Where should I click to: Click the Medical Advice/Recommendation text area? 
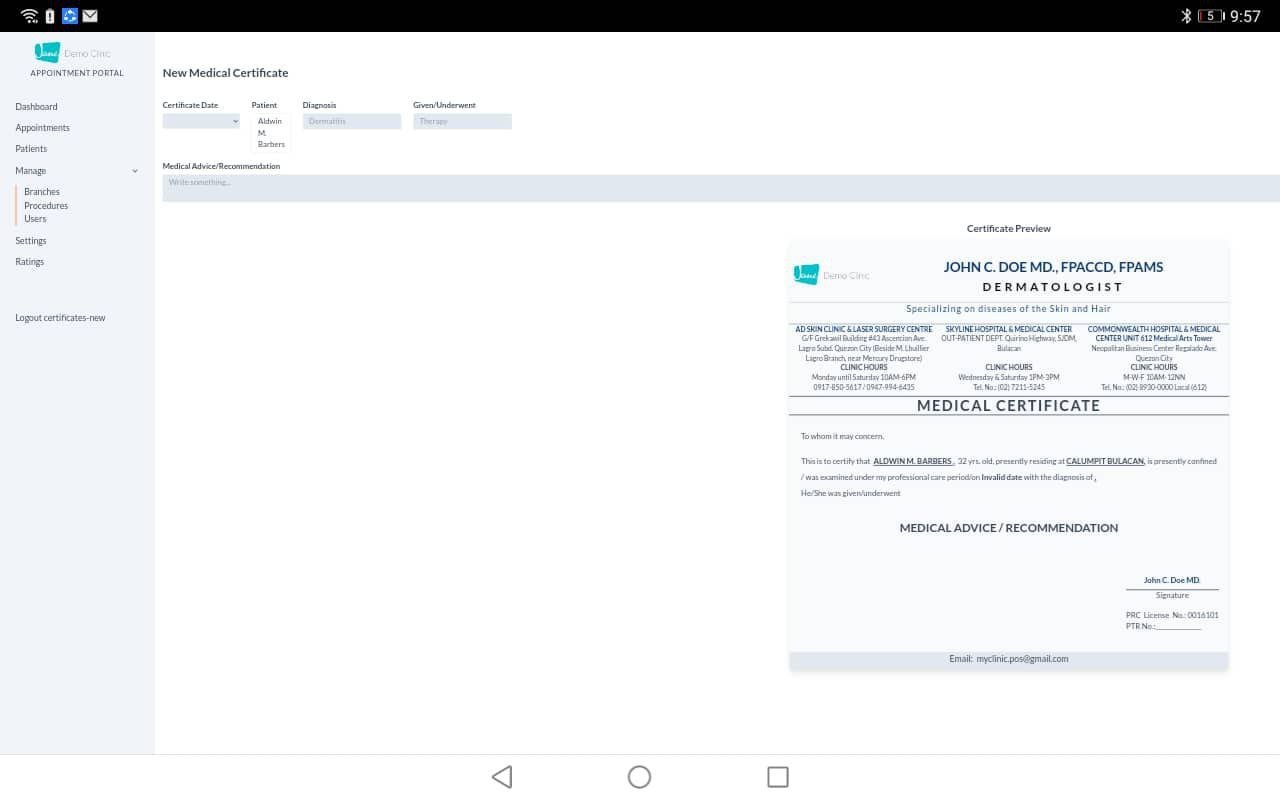click(x=720, y=188)
